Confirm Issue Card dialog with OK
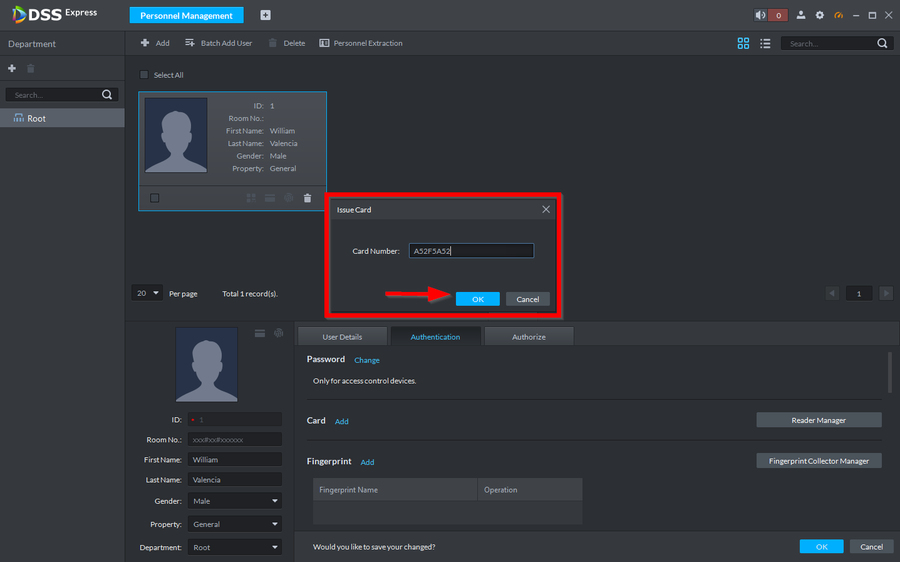 pyautogui.click(x=477, y=299)
